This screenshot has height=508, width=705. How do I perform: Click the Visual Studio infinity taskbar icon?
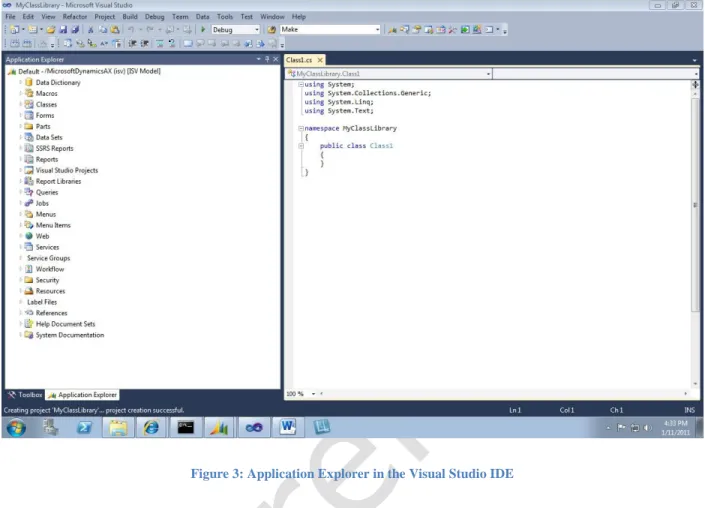[x=254, y=427]
